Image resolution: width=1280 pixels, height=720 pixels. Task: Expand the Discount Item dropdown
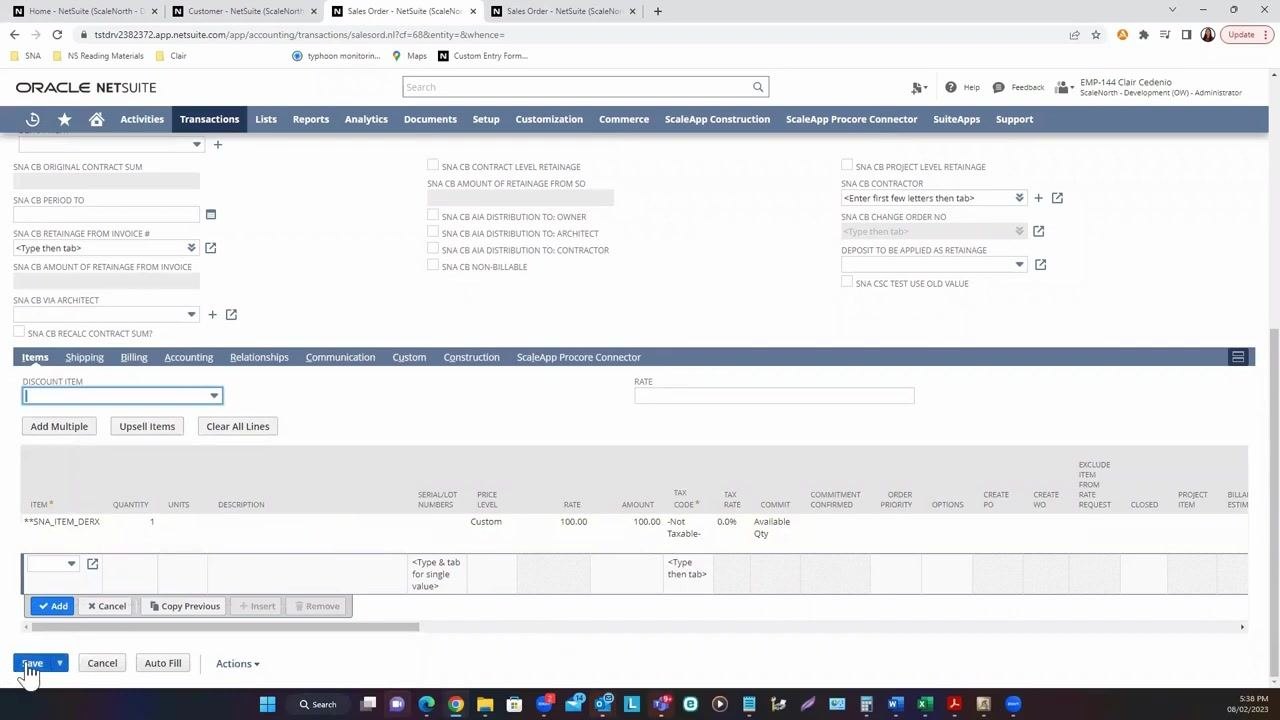214,396
